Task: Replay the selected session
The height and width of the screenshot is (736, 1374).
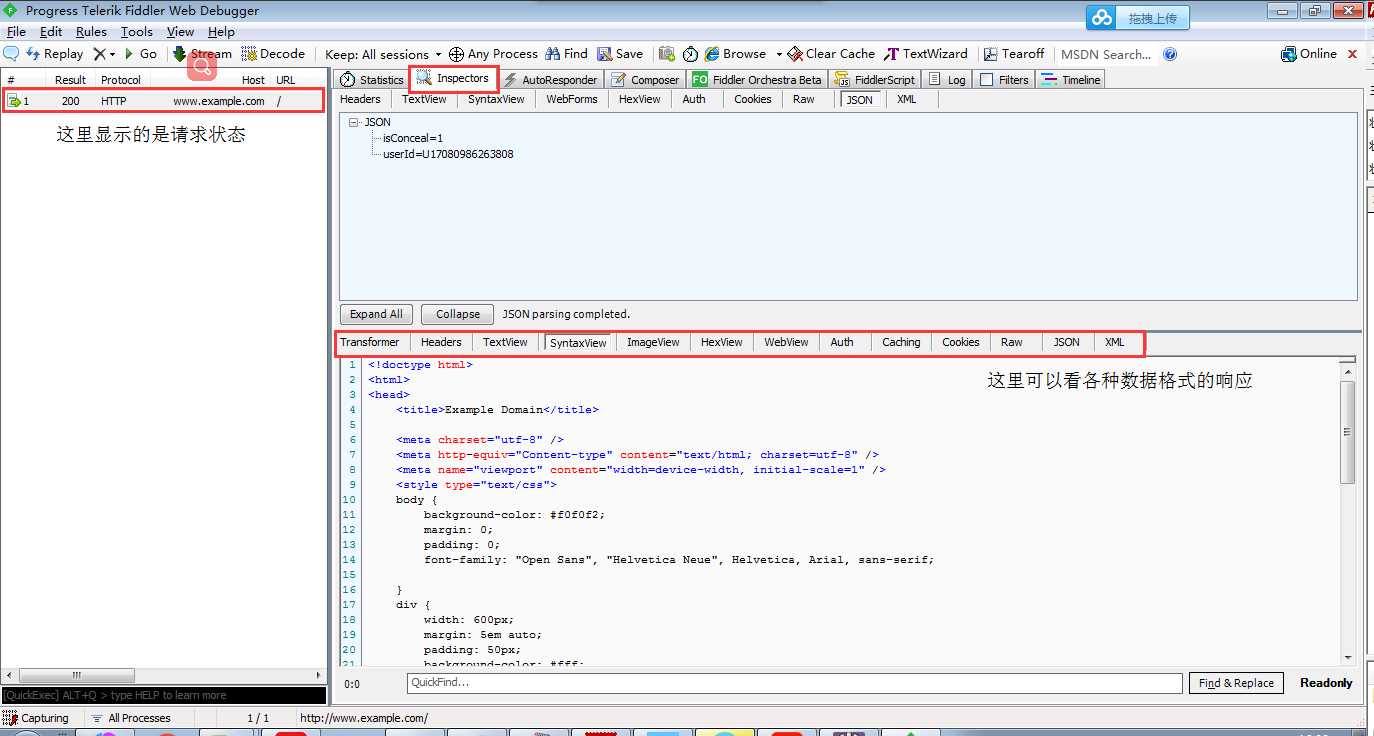Action: click(x=54, y=54)
